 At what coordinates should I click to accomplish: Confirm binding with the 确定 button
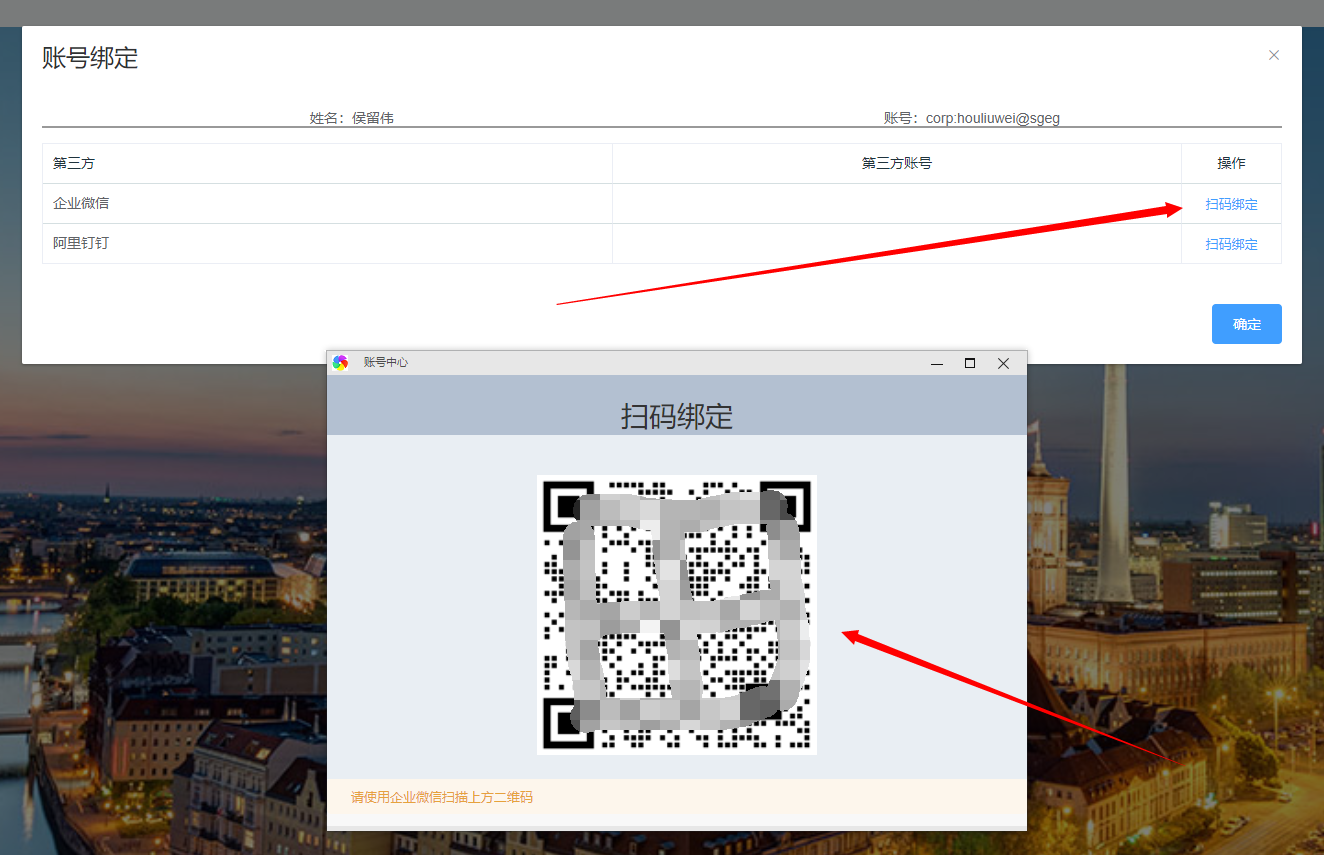1246,323
